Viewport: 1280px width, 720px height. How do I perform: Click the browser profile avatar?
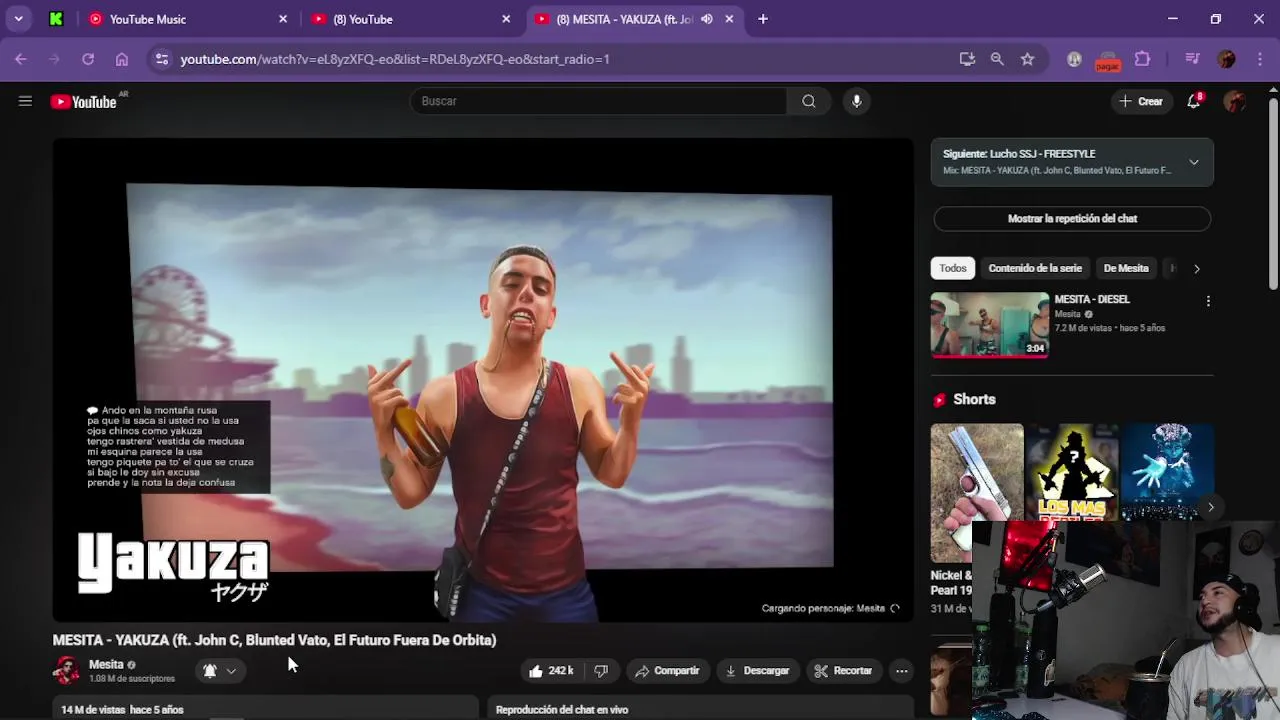(x=1226, y=59)
